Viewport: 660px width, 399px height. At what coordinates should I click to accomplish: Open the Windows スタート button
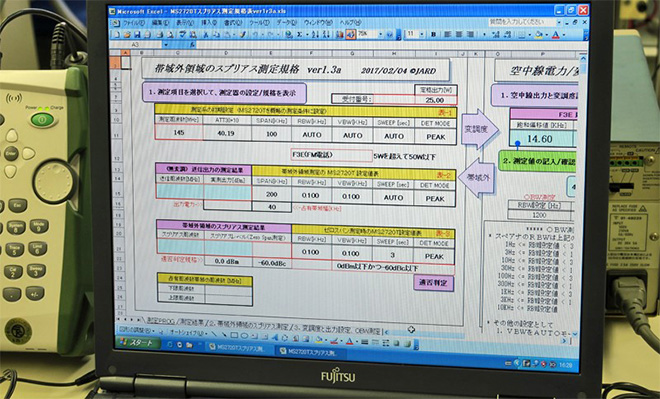pos(138,343)
